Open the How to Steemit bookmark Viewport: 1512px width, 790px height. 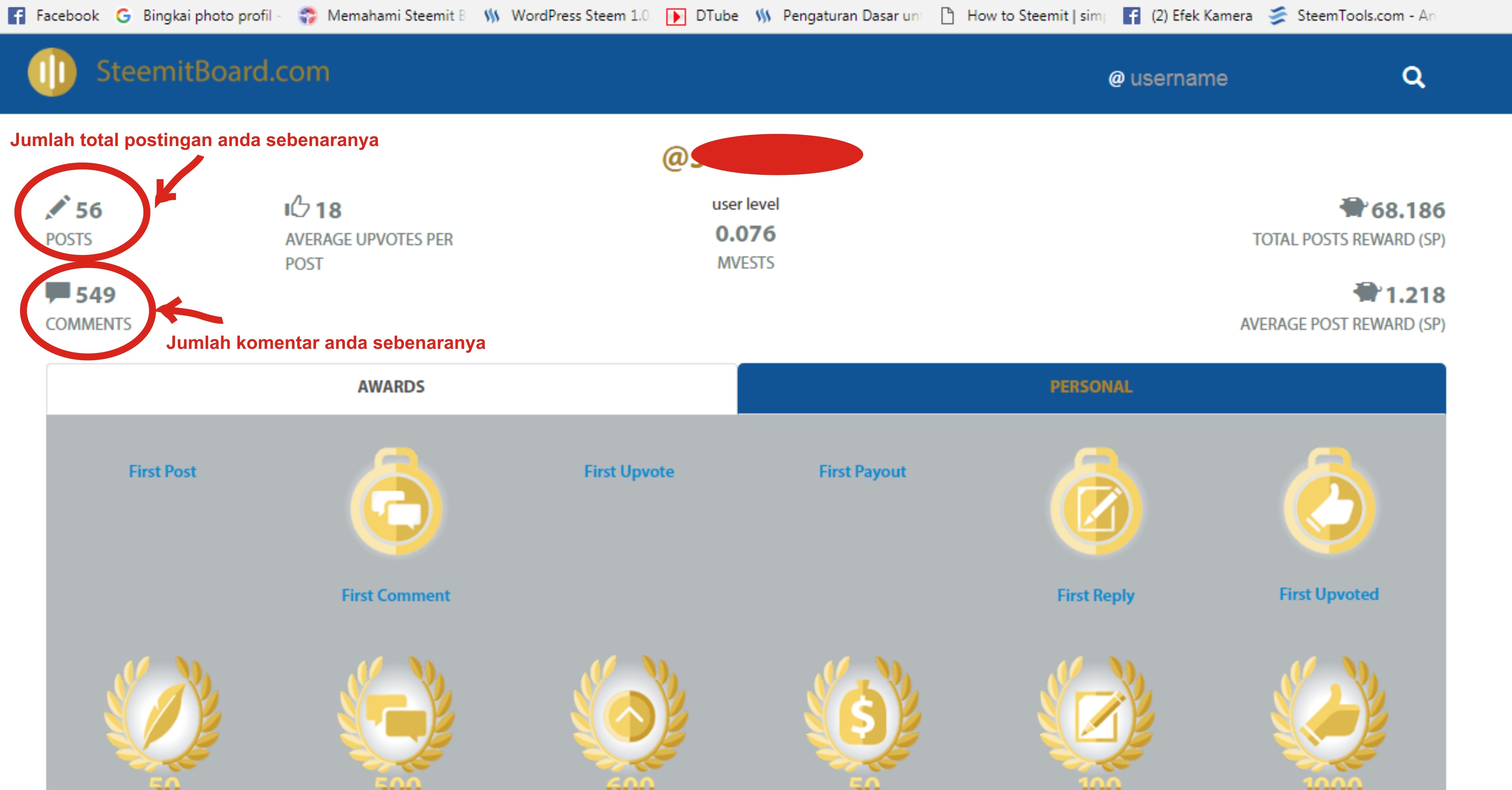pos(1023,16)
